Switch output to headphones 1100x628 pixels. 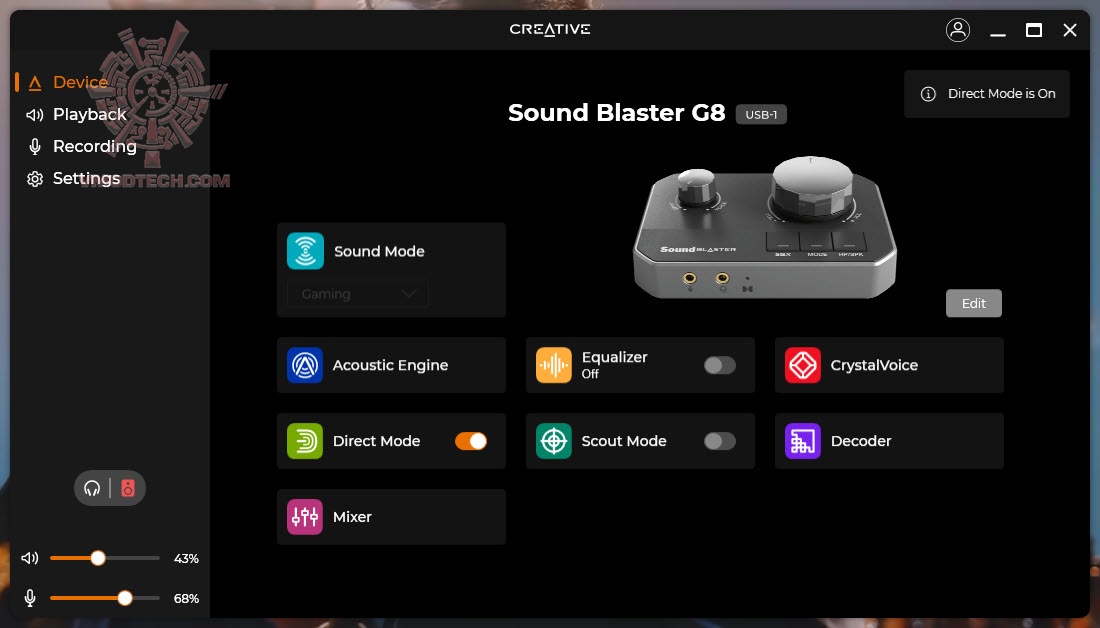pos(92,488)
